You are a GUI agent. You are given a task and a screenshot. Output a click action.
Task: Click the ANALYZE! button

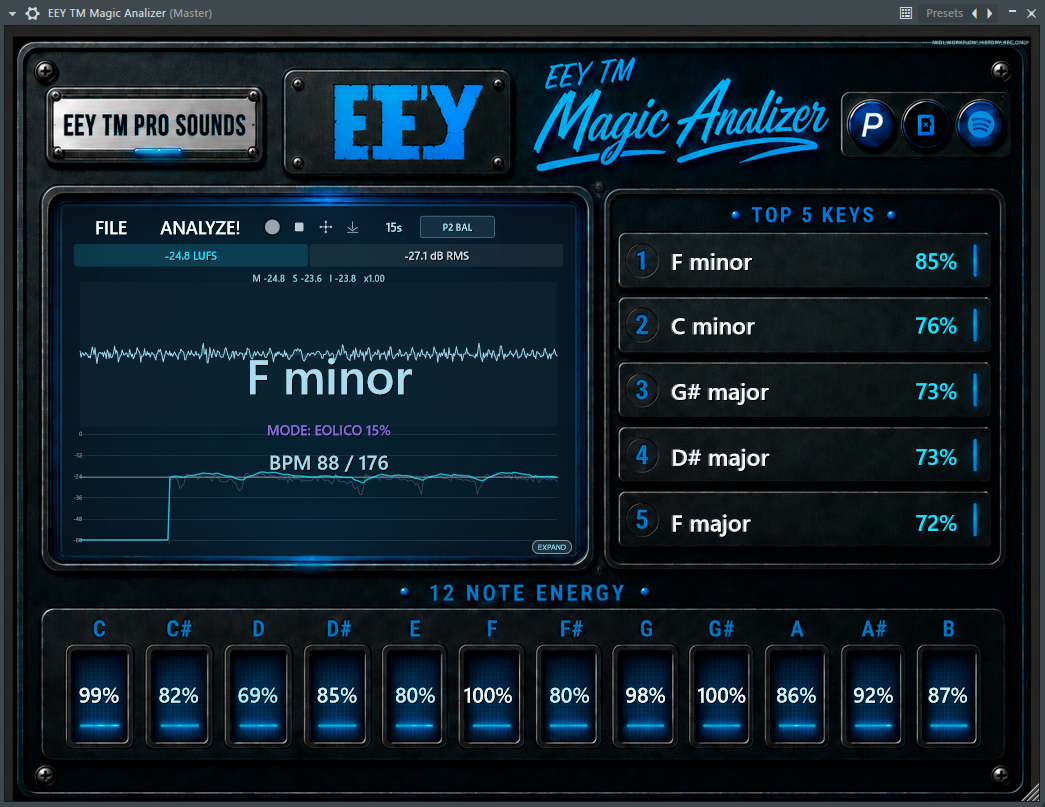[x=200, y=228]
